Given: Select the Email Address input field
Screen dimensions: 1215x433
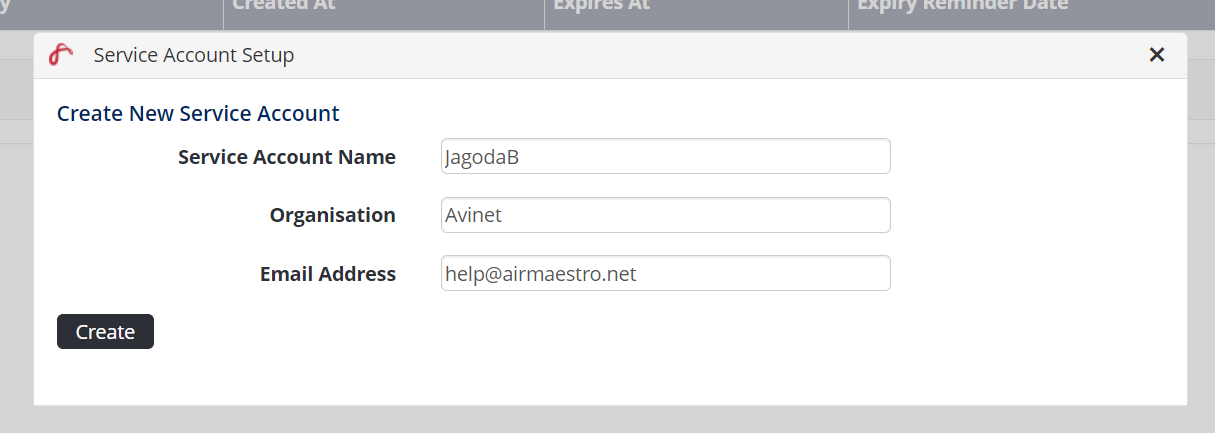Looking at the screenshot, I should pos(665,273).
